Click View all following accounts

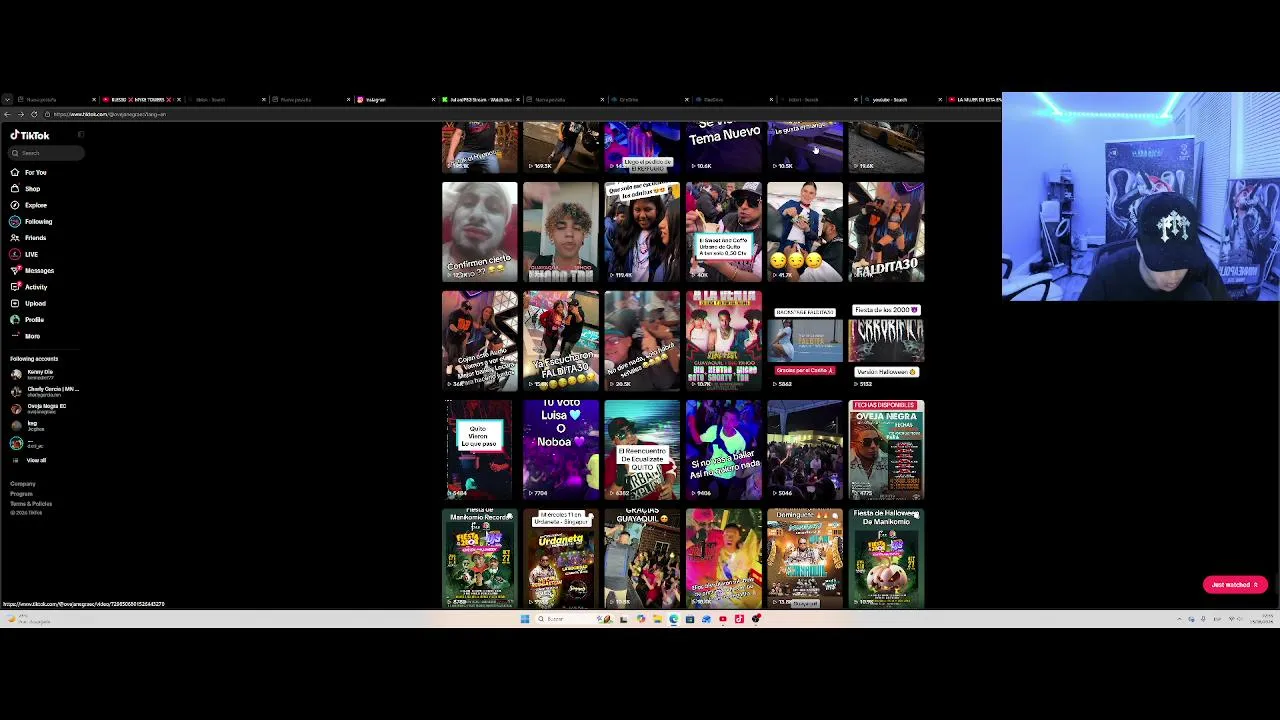pyautogui.click(x=36, y=460)
